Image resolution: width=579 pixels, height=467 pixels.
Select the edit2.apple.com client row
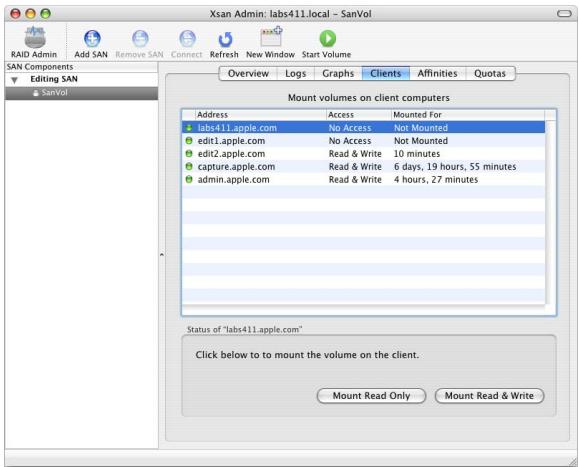pyautogui.click(x=363, y=154)
